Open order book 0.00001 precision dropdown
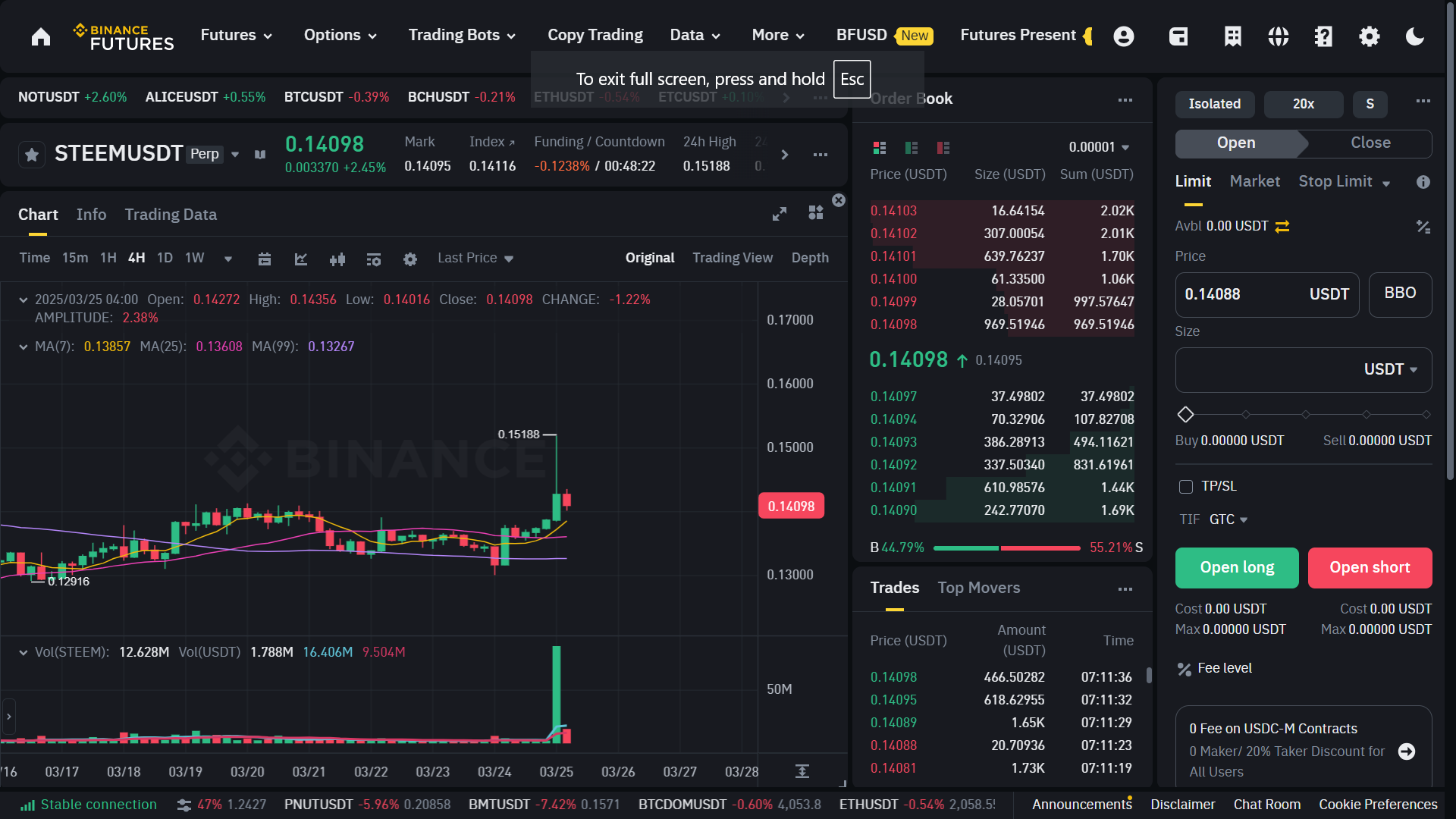 coord(1099,147)
